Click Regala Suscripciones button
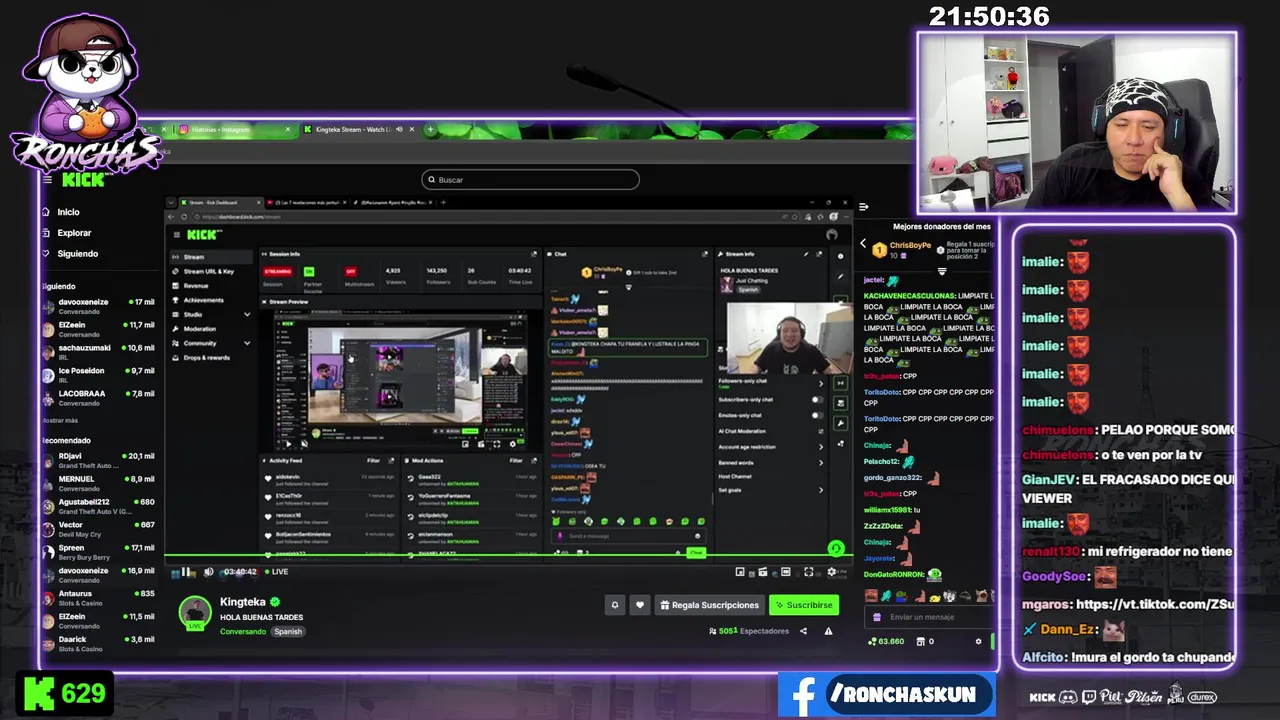 click(x=710, y=605)
